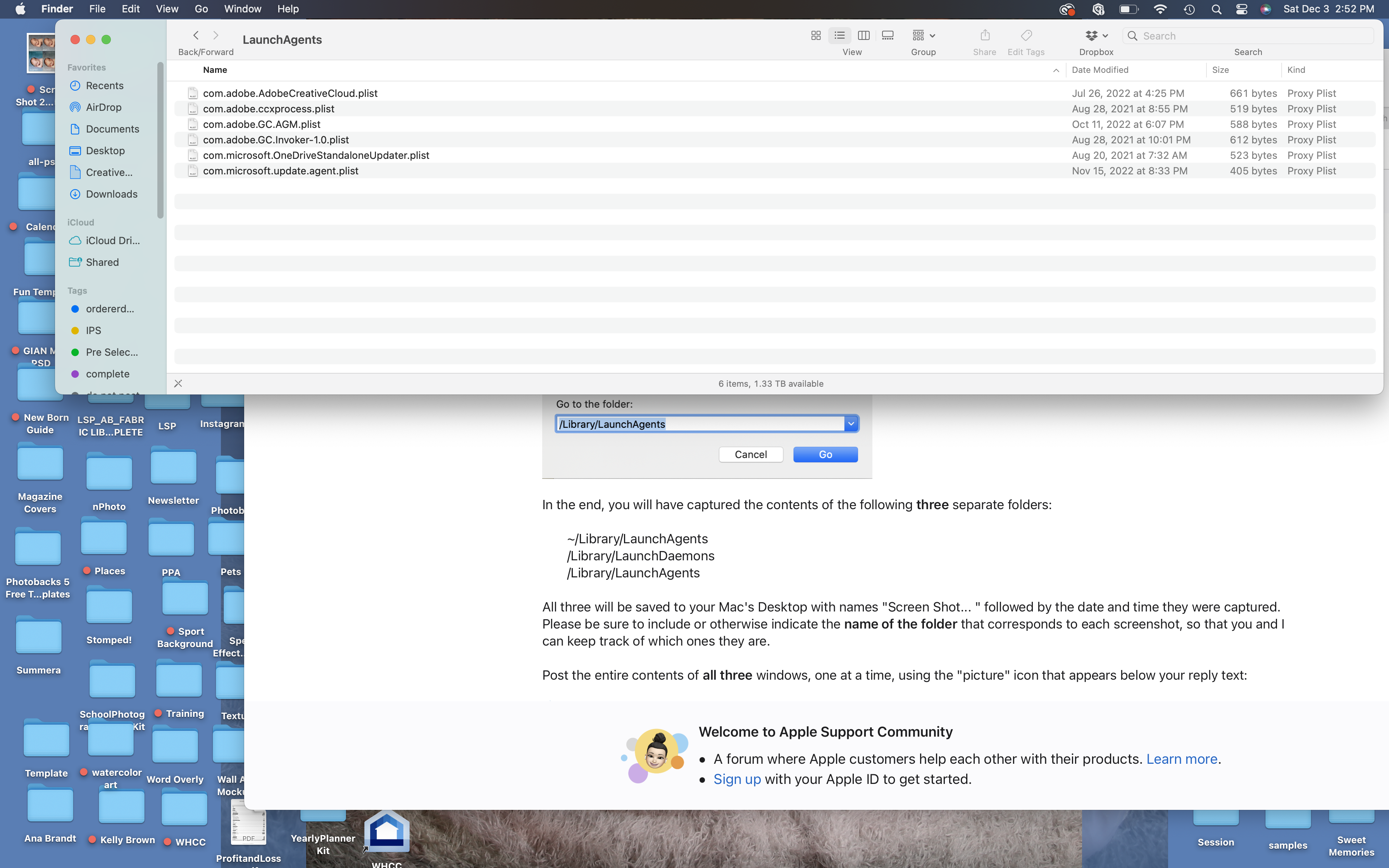This screenshot has width=1389, height=868.
Task: Click the Finder Search field
Action: [1251, 36]
